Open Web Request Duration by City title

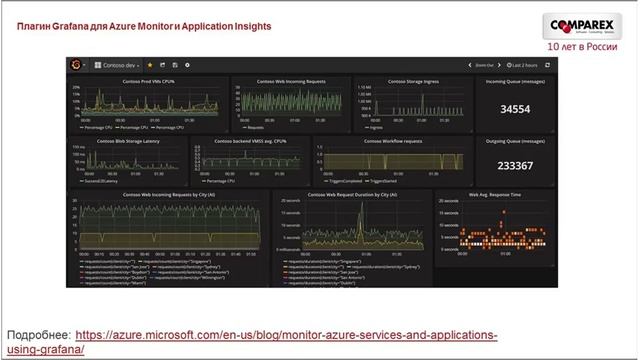[352, 195]
